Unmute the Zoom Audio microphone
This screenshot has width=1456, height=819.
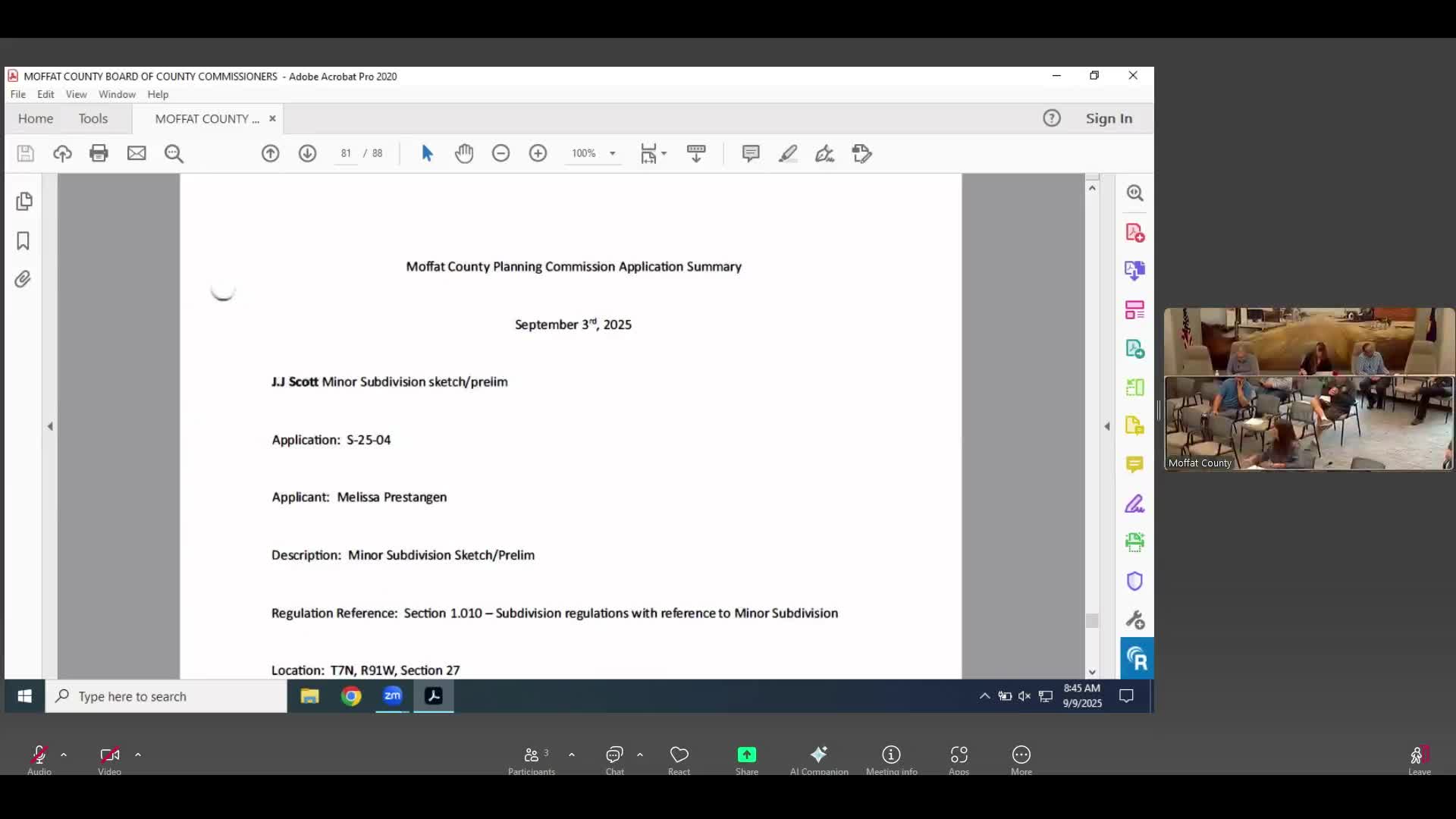39,755
